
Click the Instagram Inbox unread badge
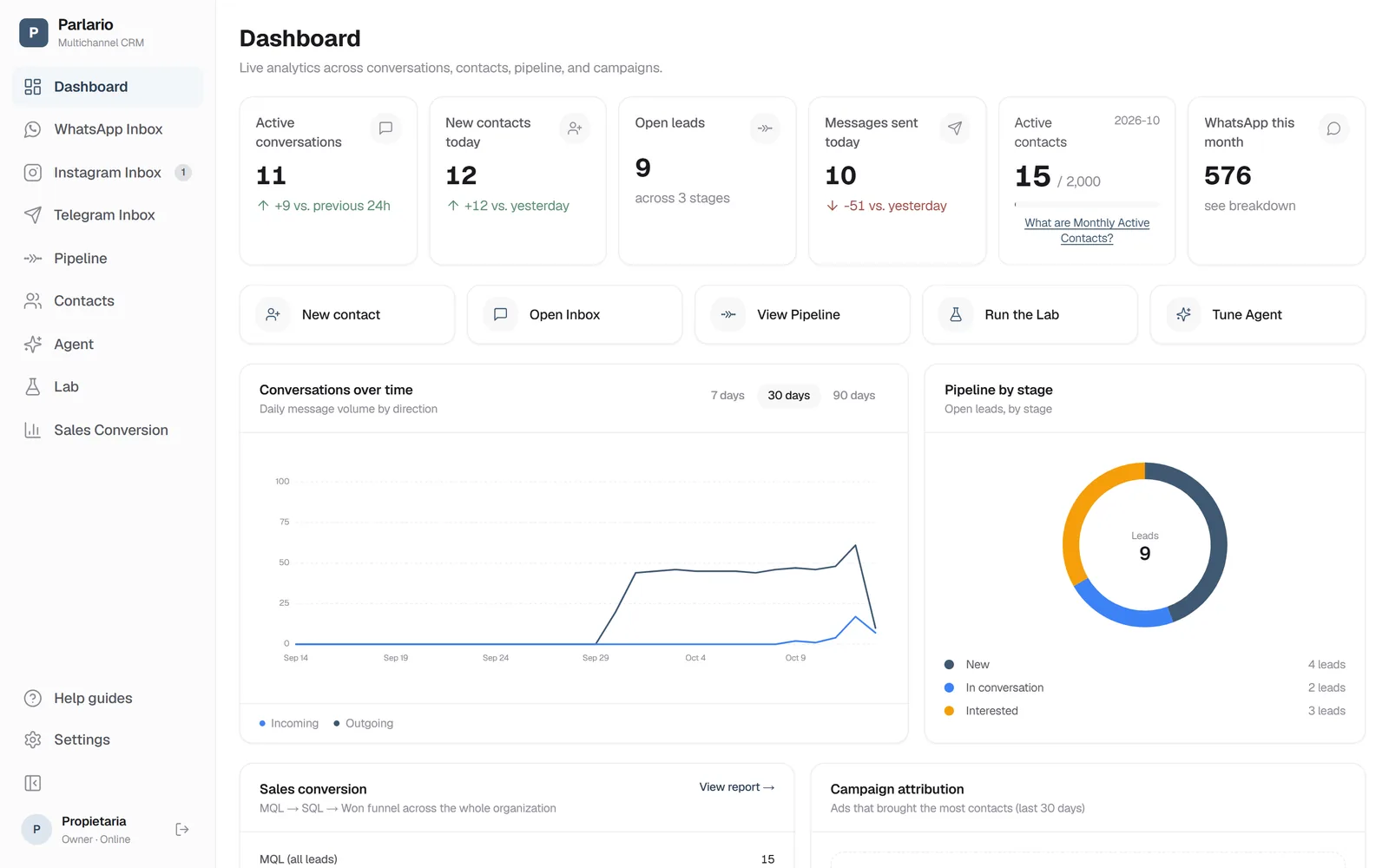point(183,173)
